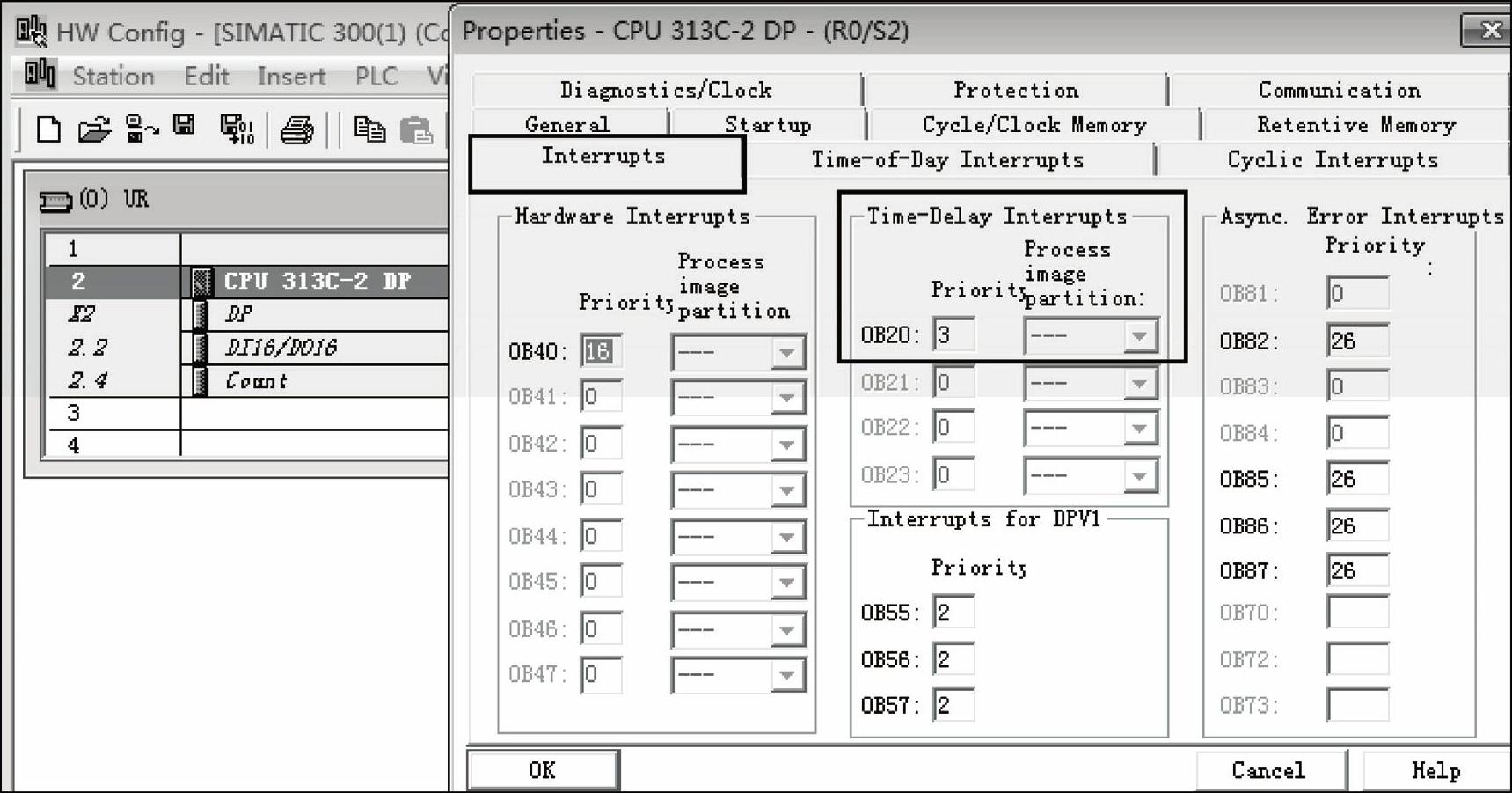The width and height of the screenshot is (1512, 793).
Task: Click the OB55 priority field
Action: [x=953, y=613]
